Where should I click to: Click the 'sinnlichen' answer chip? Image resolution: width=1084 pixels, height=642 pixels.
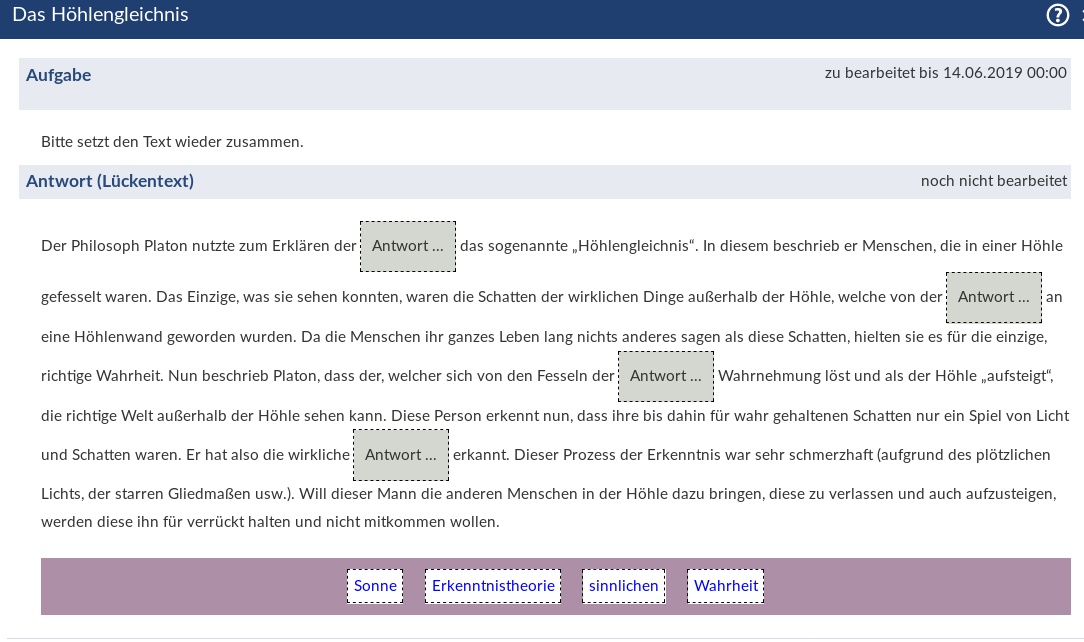coord(624,586)
